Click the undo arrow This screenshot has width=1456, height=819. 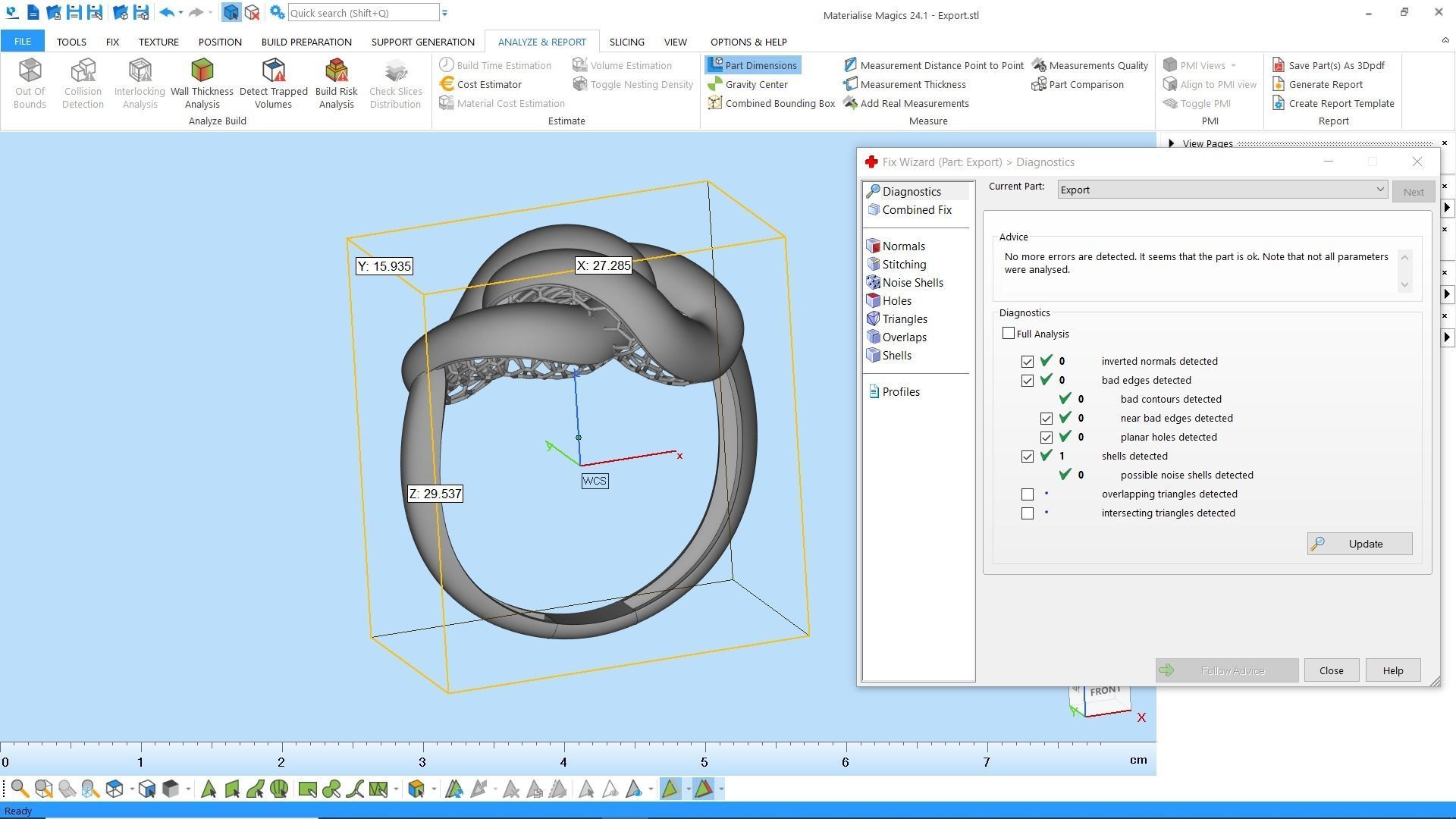[x=167, y=13]
